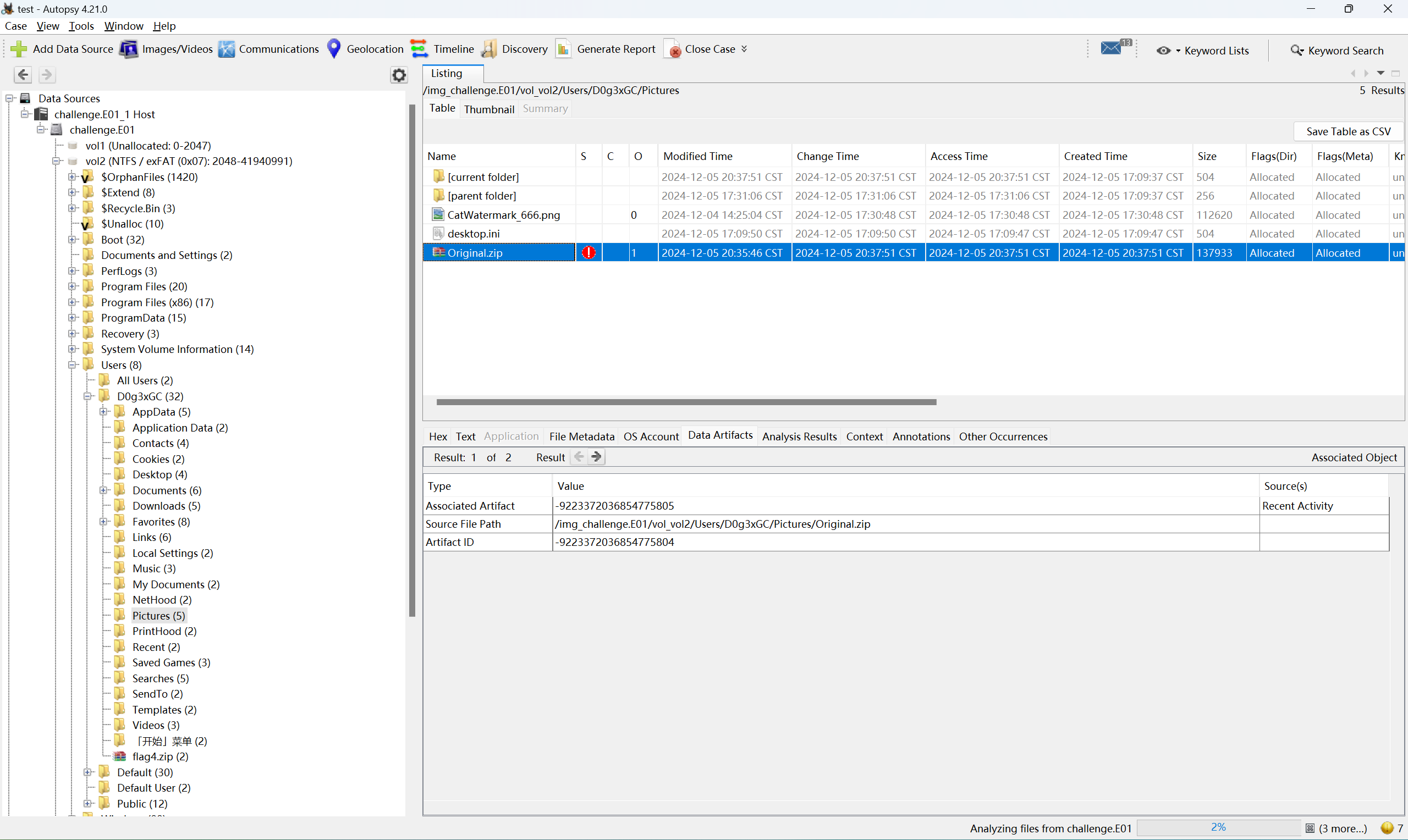The width and height of the screenshot is (1408, 840).
Task: Select the Recent (2) tree folder
Action: tap(156, 647)
